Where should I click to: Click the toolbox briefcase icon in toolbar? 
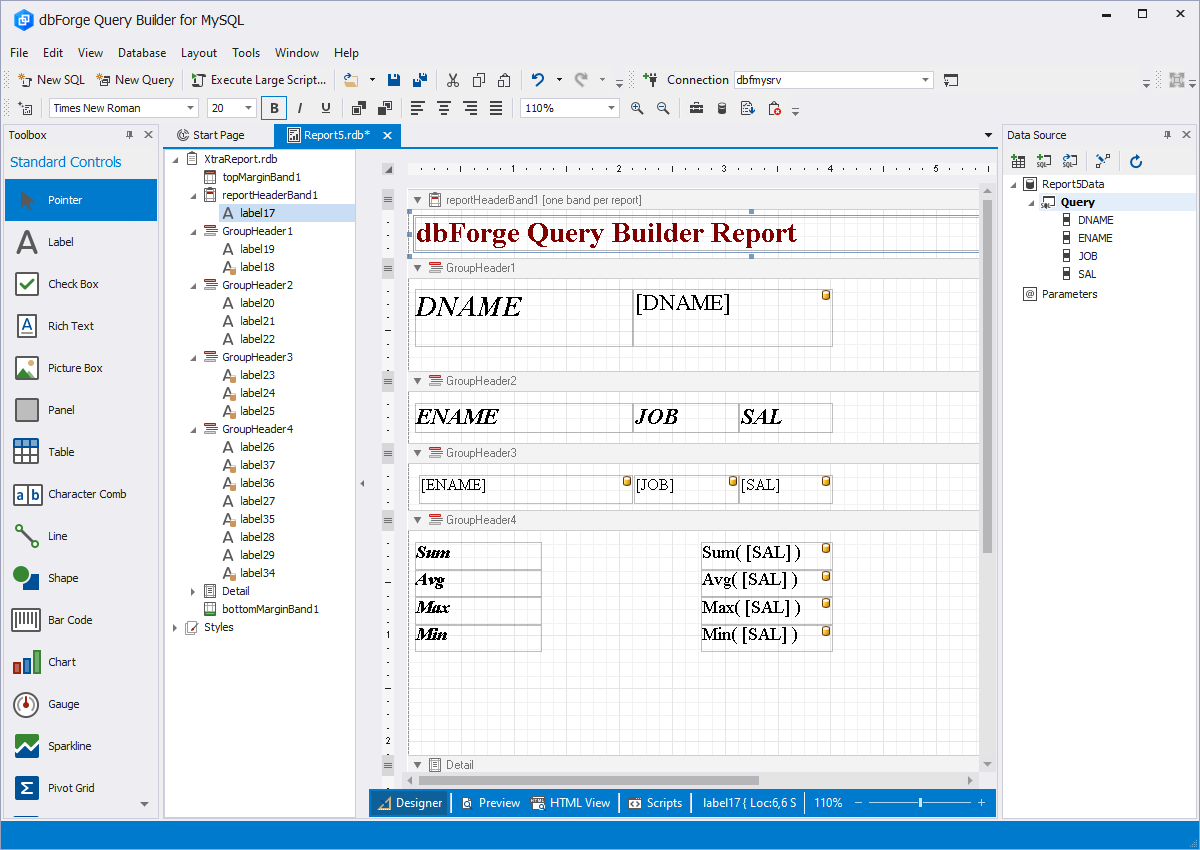tap(696, 108)
